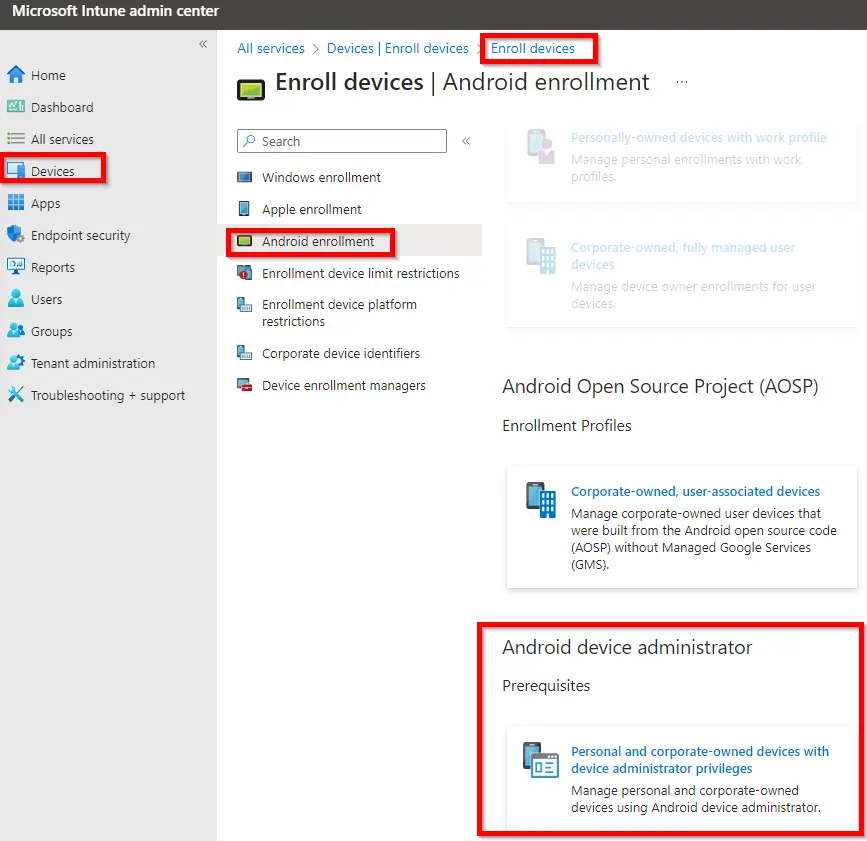Open Reports in the sidebar
Screen dimensions: 867x841
click(53, 268)
